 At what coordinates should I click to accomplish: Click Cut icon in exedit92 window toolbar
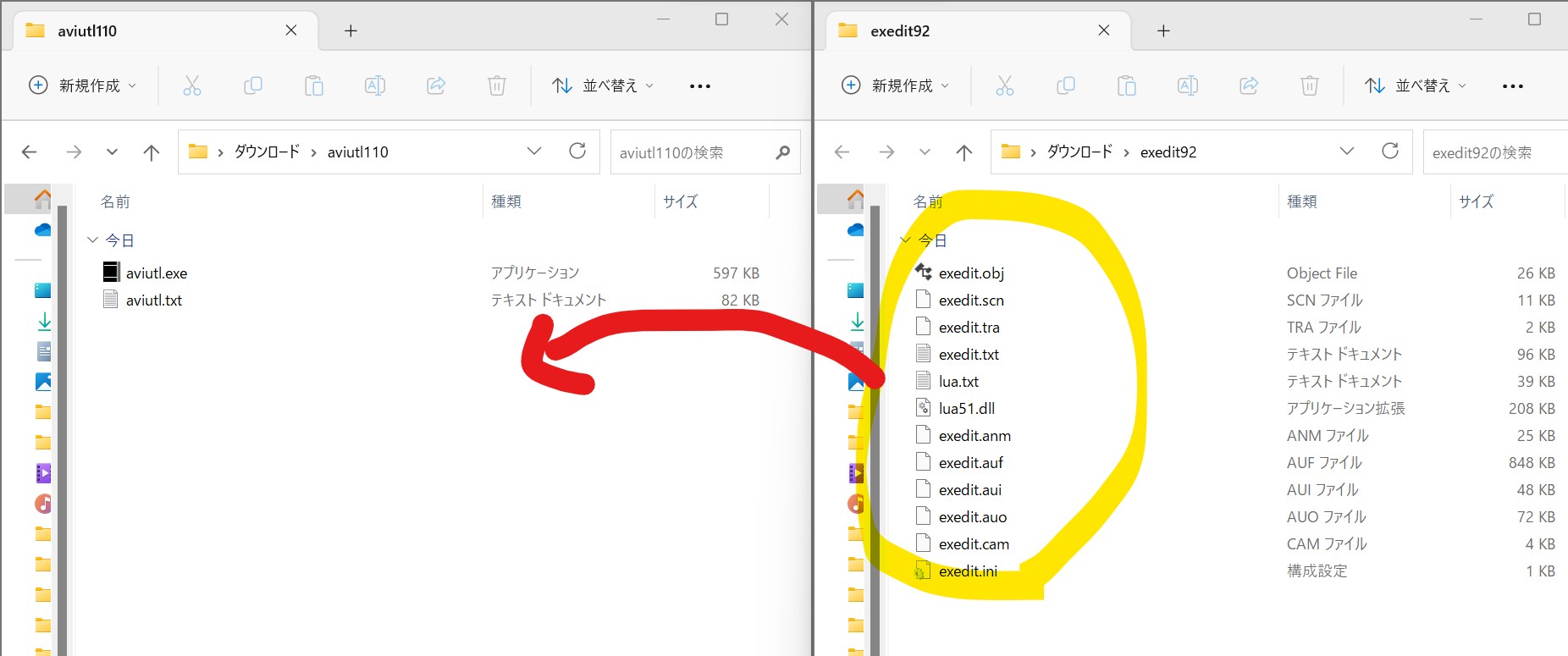[1005, 85]
